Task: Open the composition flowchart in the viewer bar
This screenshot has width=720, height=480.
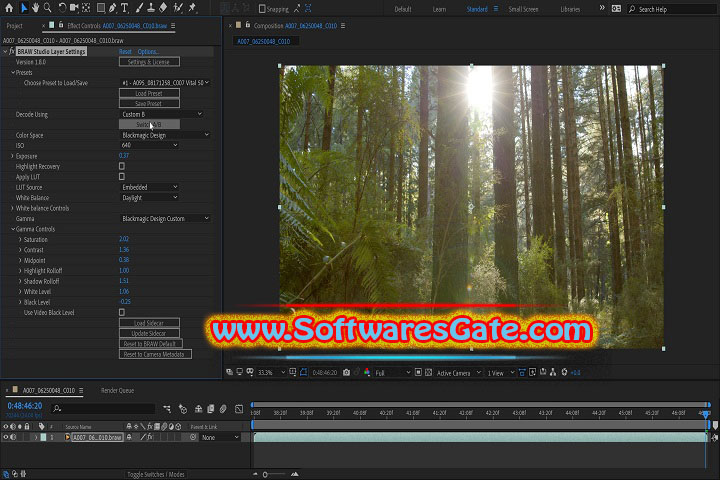Action: 553,373
